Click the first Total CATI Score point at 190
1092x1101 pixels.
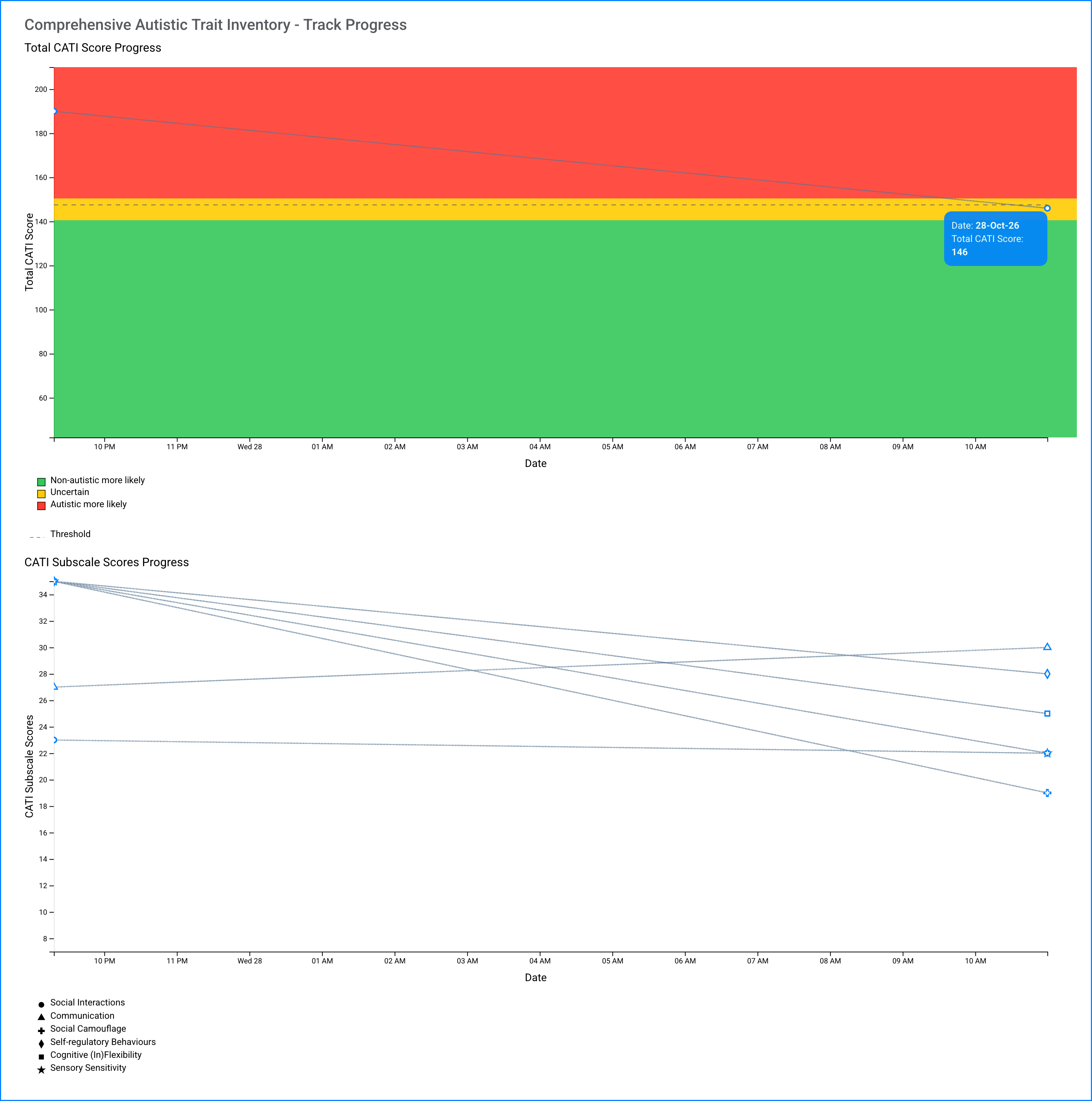click(54, 111)
